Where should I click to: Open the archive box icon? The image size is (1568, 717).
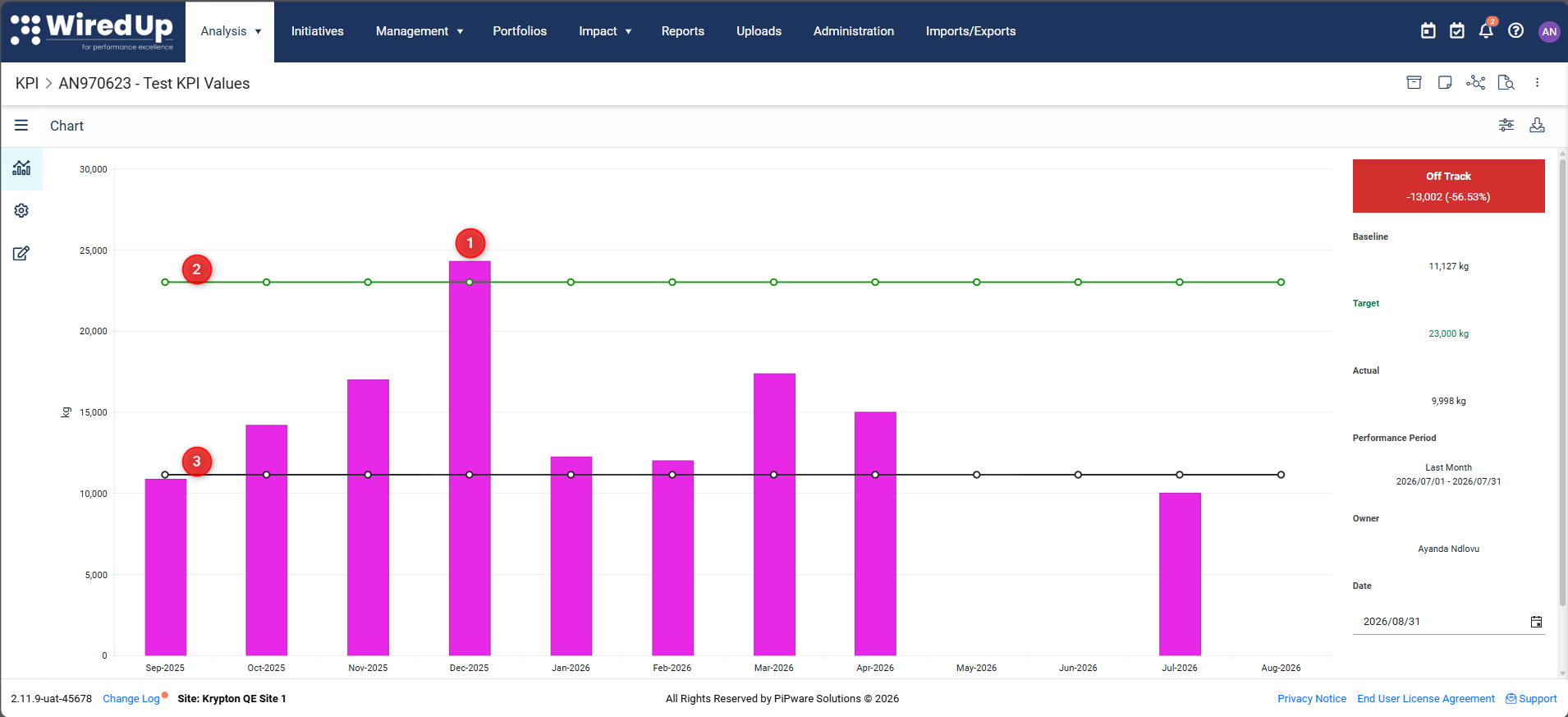coord(1414,82)
